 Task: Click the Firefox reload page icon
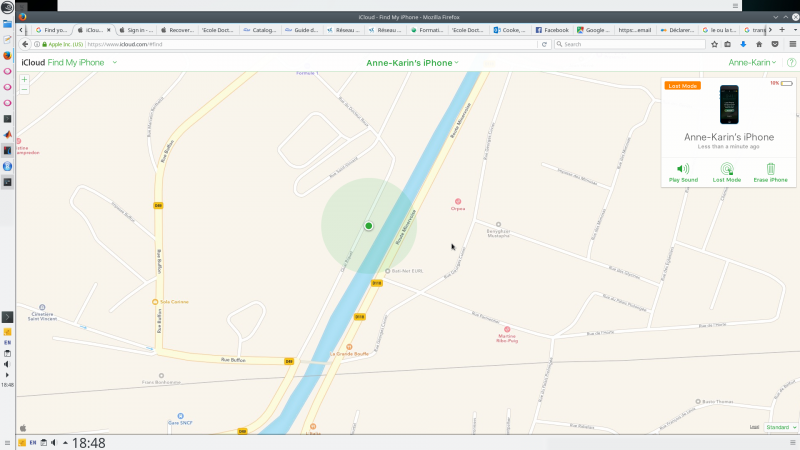(544, 44)
